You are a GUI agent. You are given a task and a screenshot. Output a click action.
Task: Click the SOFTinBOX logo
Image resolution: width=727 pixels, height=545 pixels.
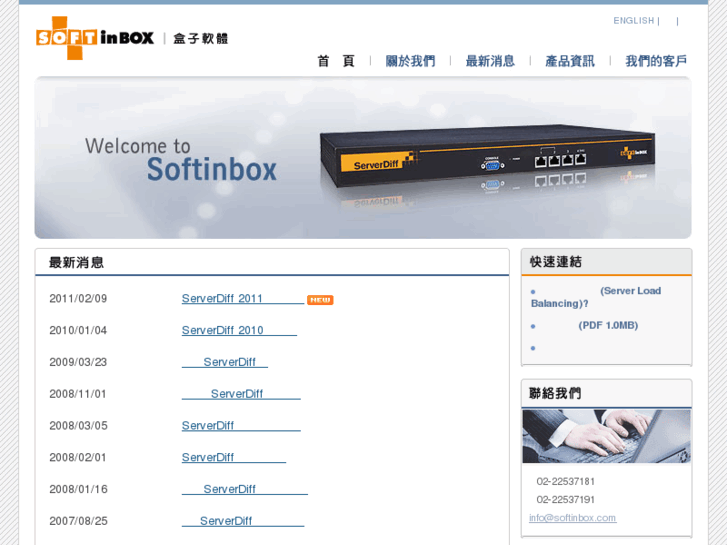95,38
